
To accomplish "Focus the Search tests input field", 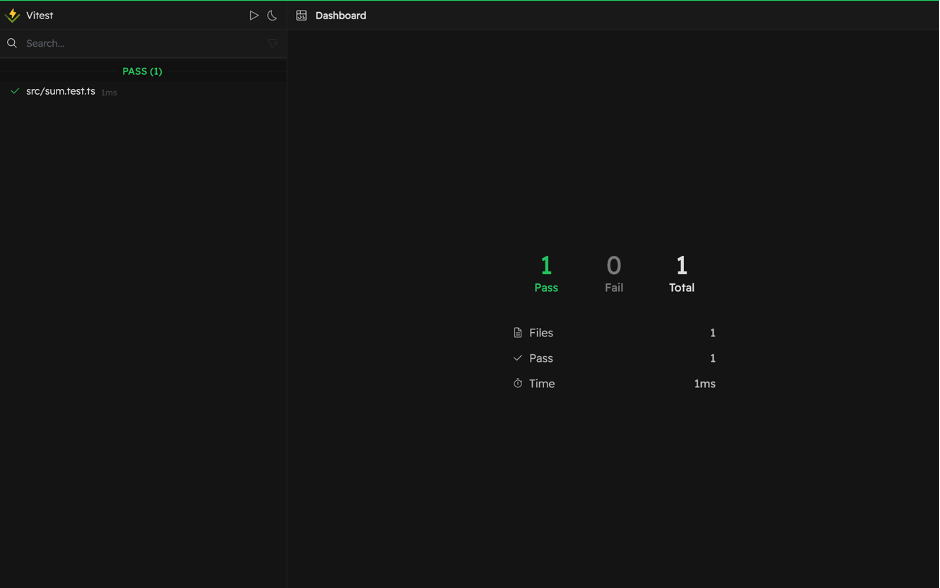I will [140, 43].
